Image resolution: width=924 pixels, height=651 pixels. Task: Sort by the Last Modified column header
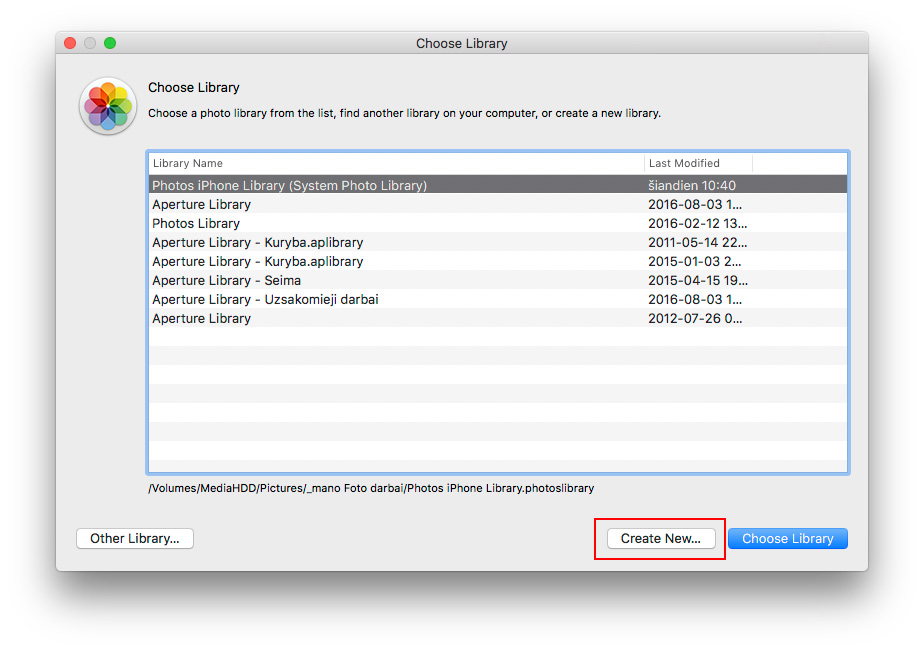coord(698,163)
